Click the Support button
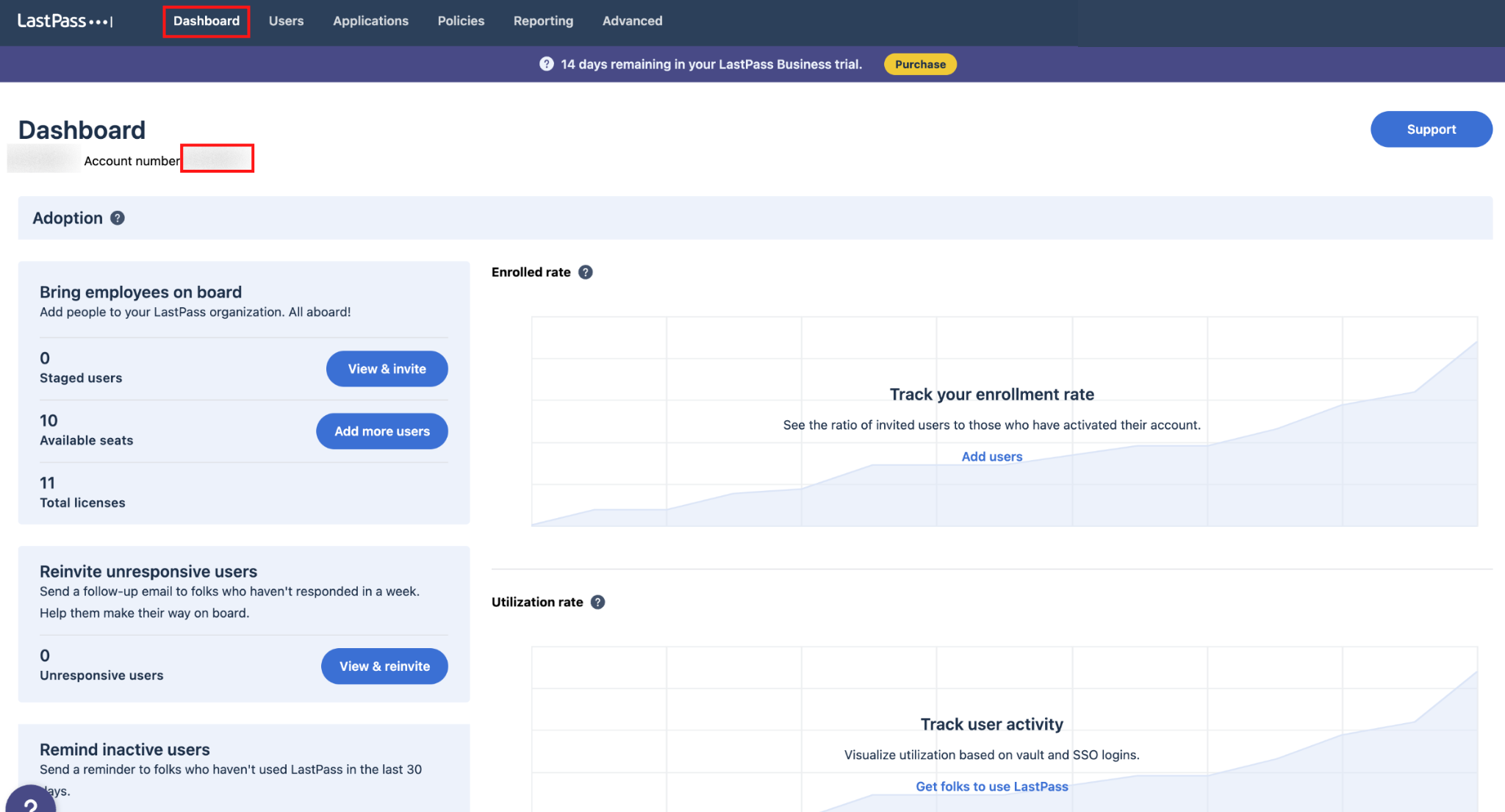Screen dimensions: 1505x812 pos(1431,129)
